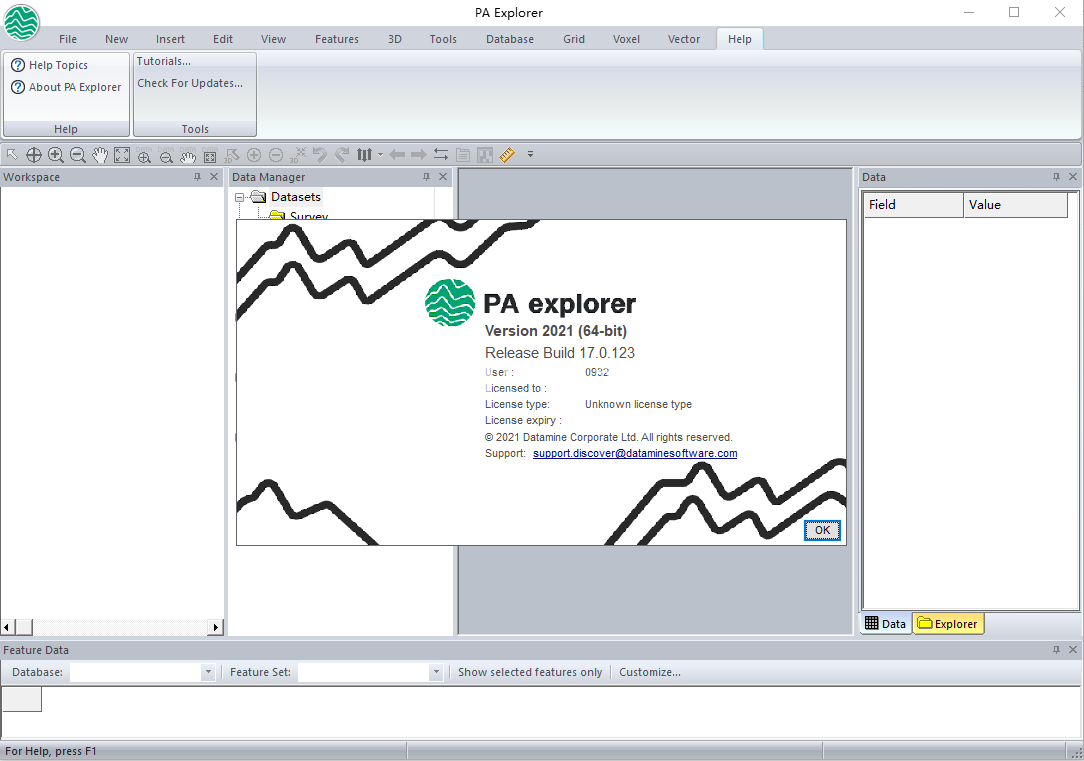Image resolution: width=1084 pixels, height=761 pixels.
Task: Select the 3D pointer tool
Action: click(x=232, y=155)
